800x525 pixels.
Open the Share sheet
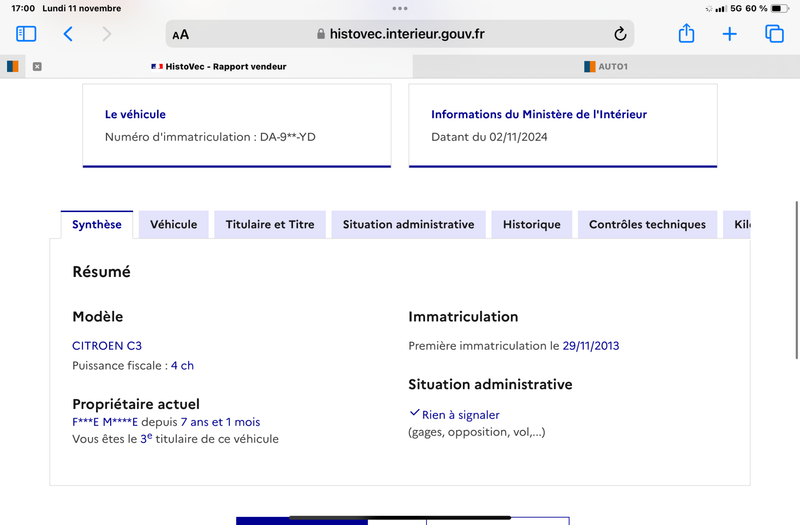tap(686, 33)
